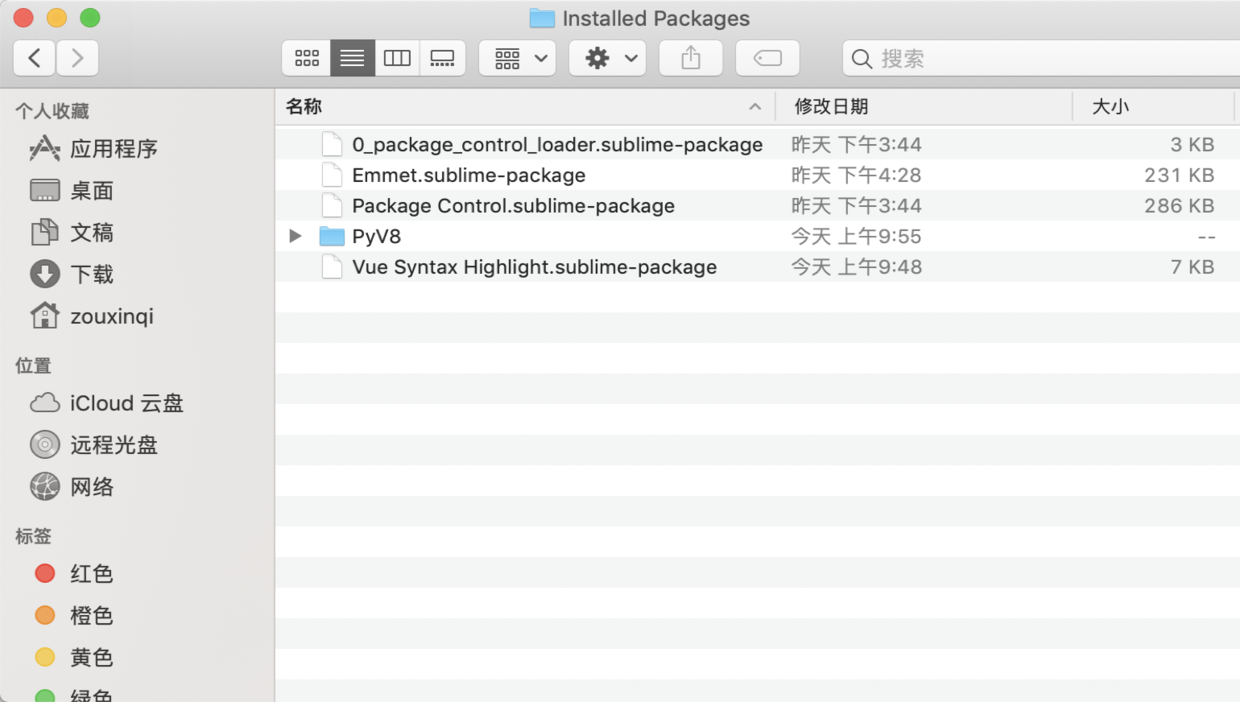Click the 远程光盘 disc icon
The image size is (1240, 702).
pos(45,445)
